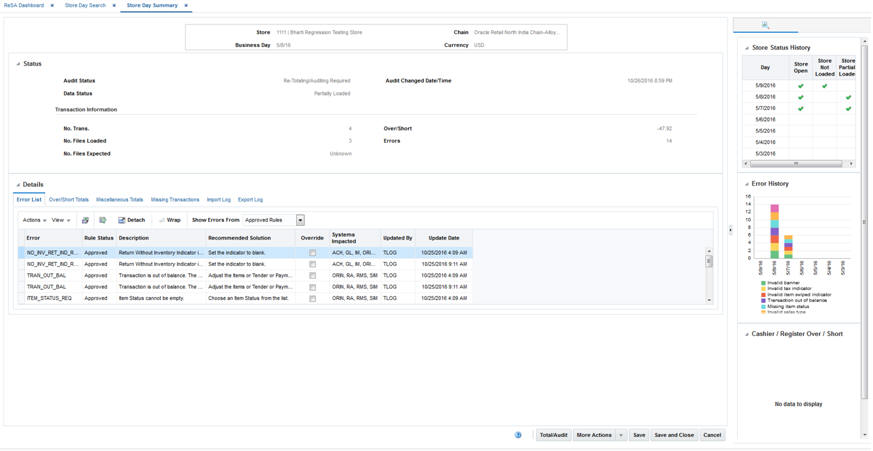The height and width of the screenshot is (451, 873).
Task: Open the Miscellaneous Totals tab
Action: (119, 199)
